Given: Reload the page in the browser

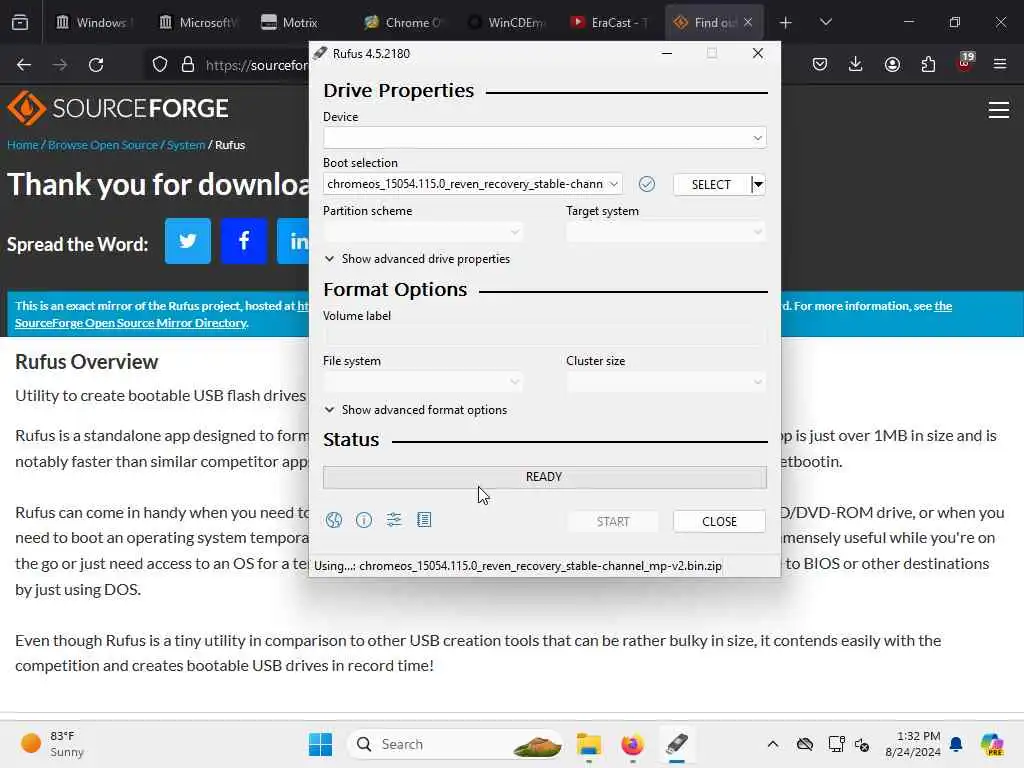Looking at the screenshot, I should 96,65.
